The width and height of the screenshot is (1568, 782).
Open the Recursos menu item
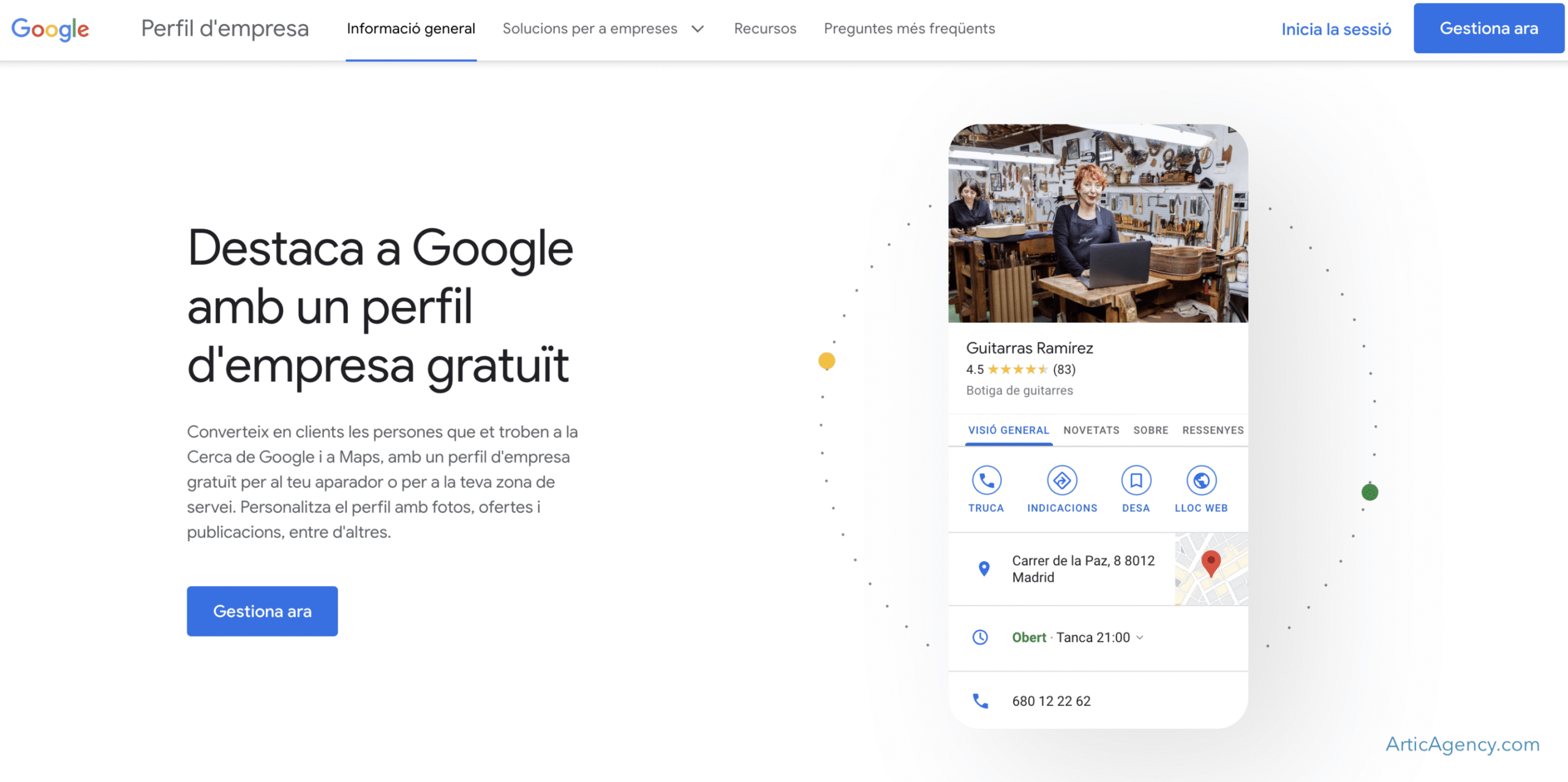(765, 29)
